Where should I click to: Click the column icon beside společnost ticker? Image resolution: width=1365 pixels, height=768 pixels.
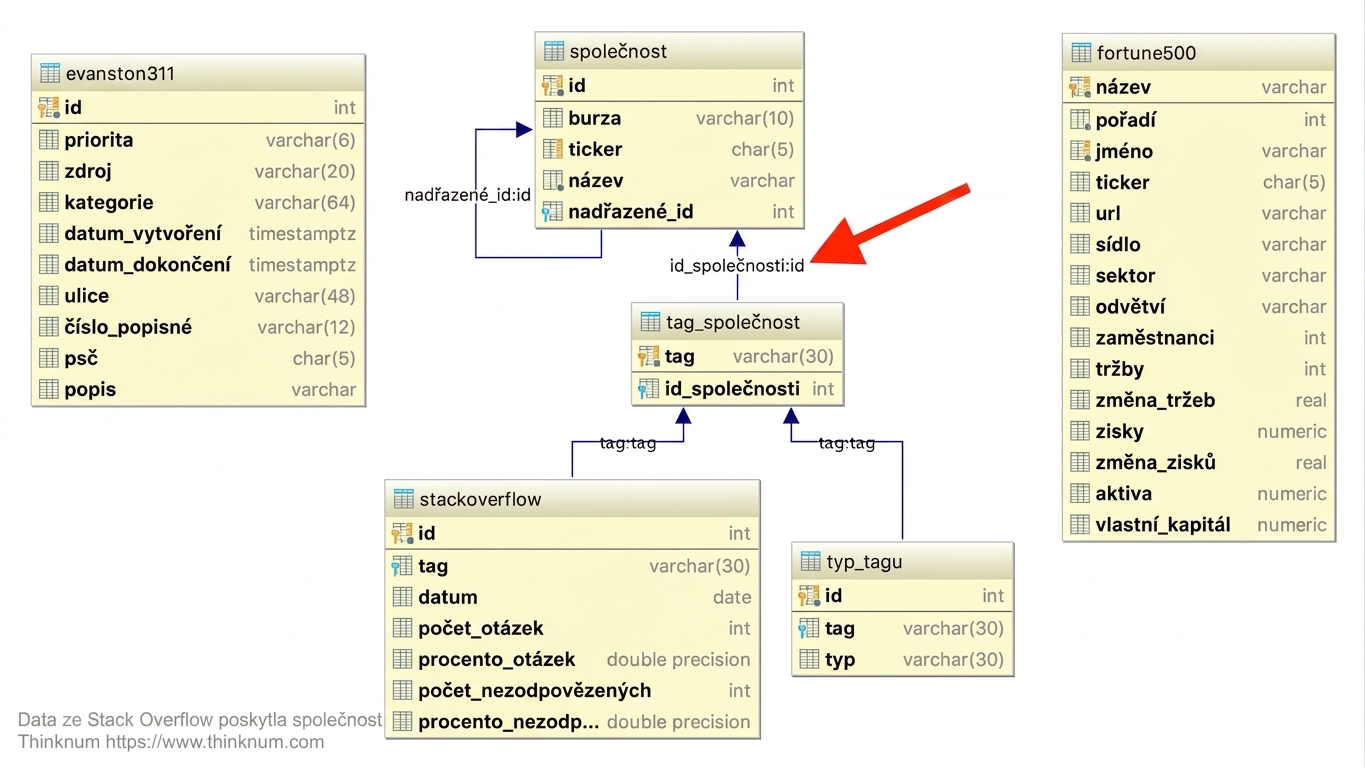[x=553, y=149]
